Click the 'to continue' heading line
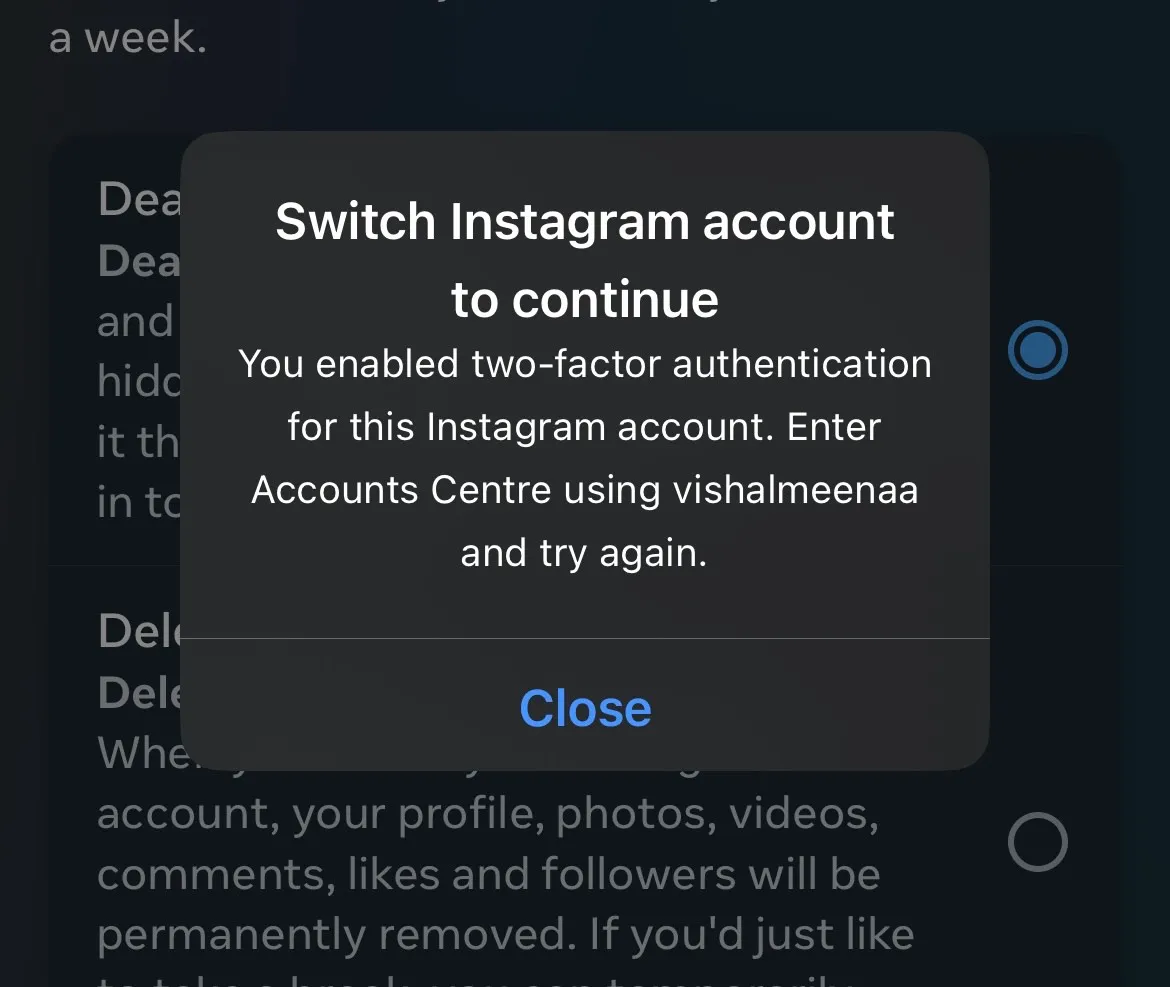The height and width of the screenshot is (987, 1170). tap(585, 299)
